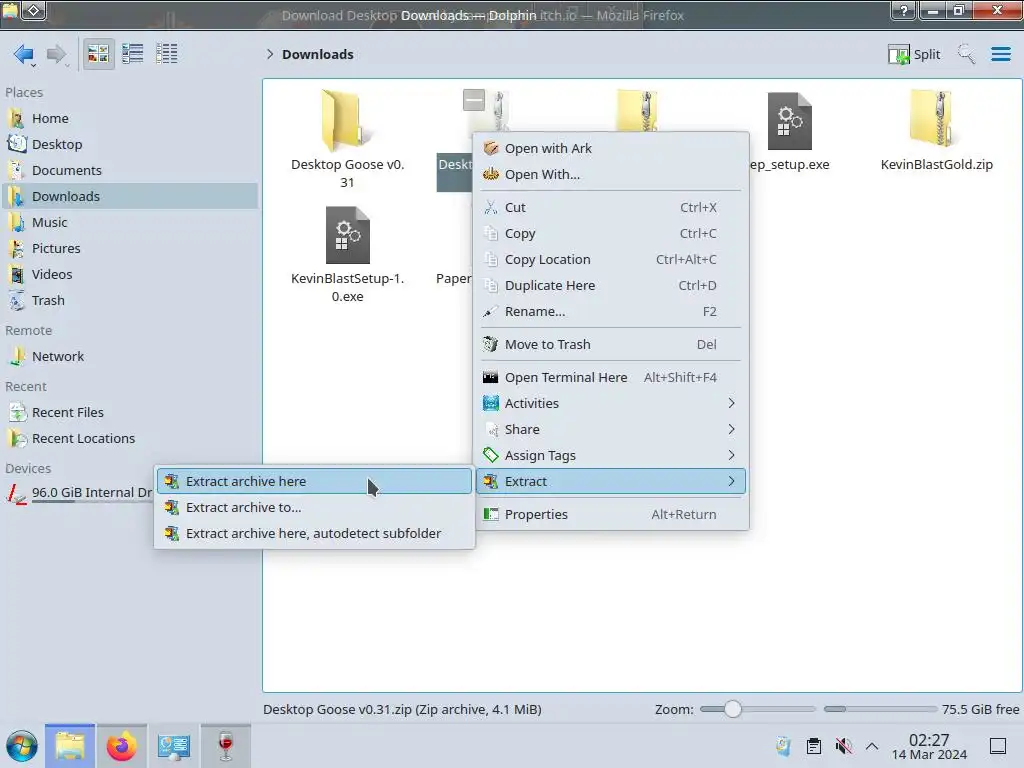
Task: Expand the Assign Tags submenu
Action: [612, 456]
